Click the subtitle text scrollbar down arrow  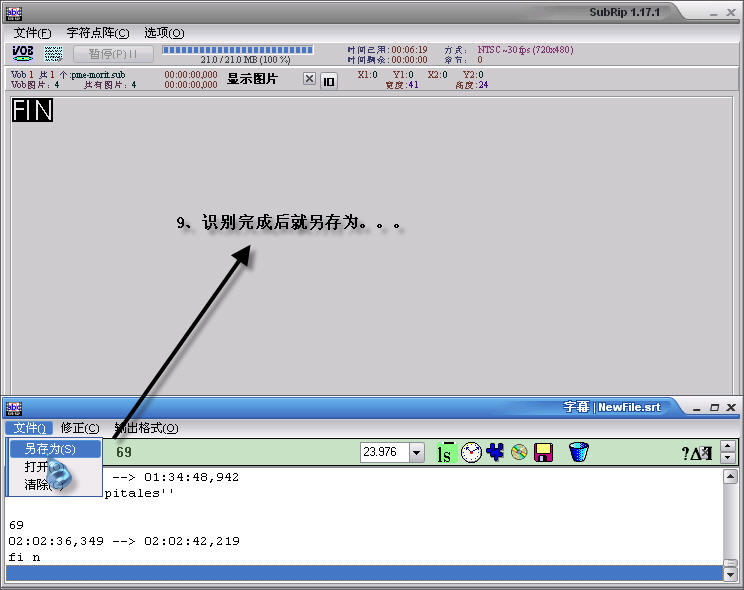(x=730, y=574)
